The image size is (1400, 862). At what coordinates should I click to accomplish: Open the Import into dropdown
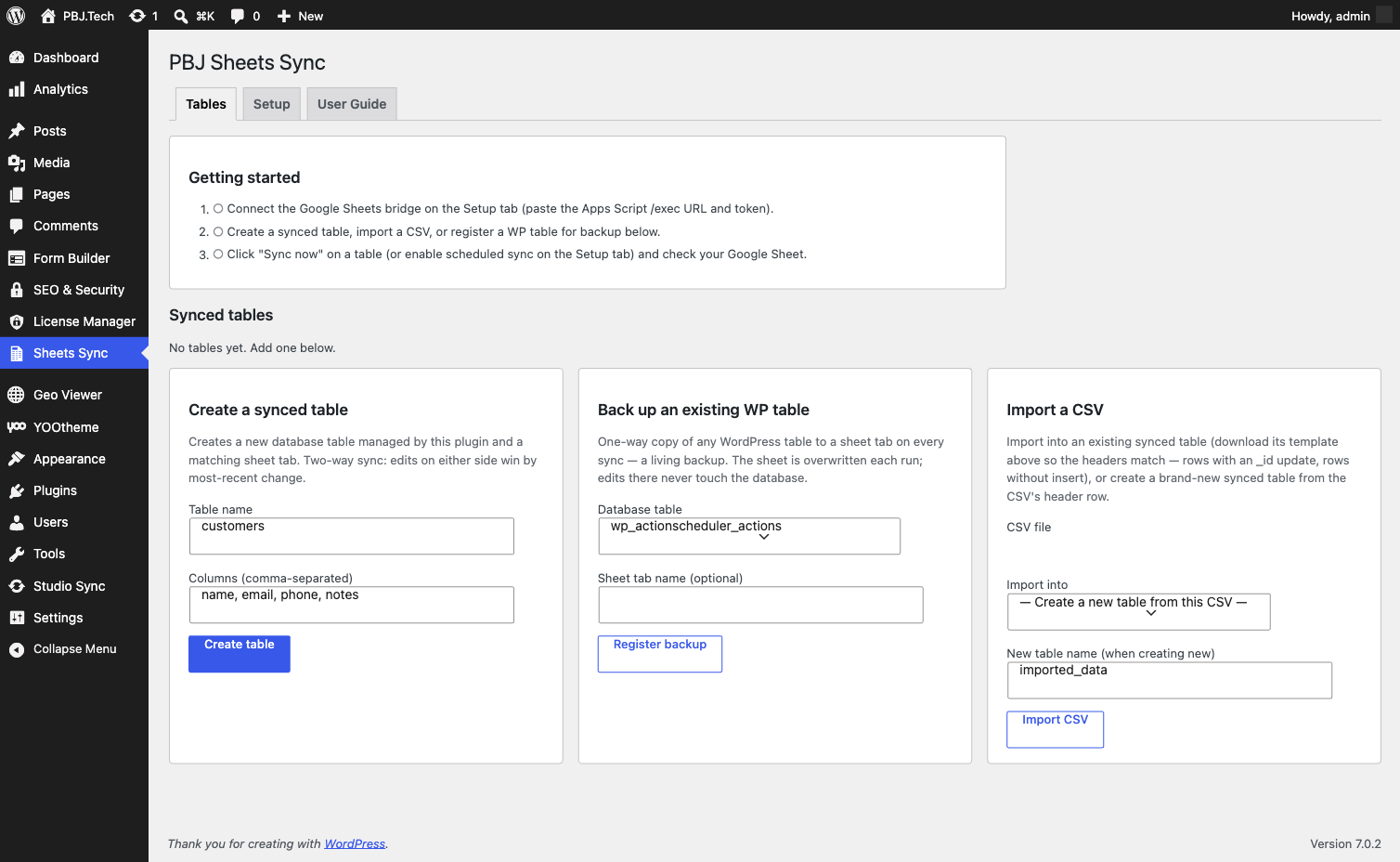[1138, 611]
